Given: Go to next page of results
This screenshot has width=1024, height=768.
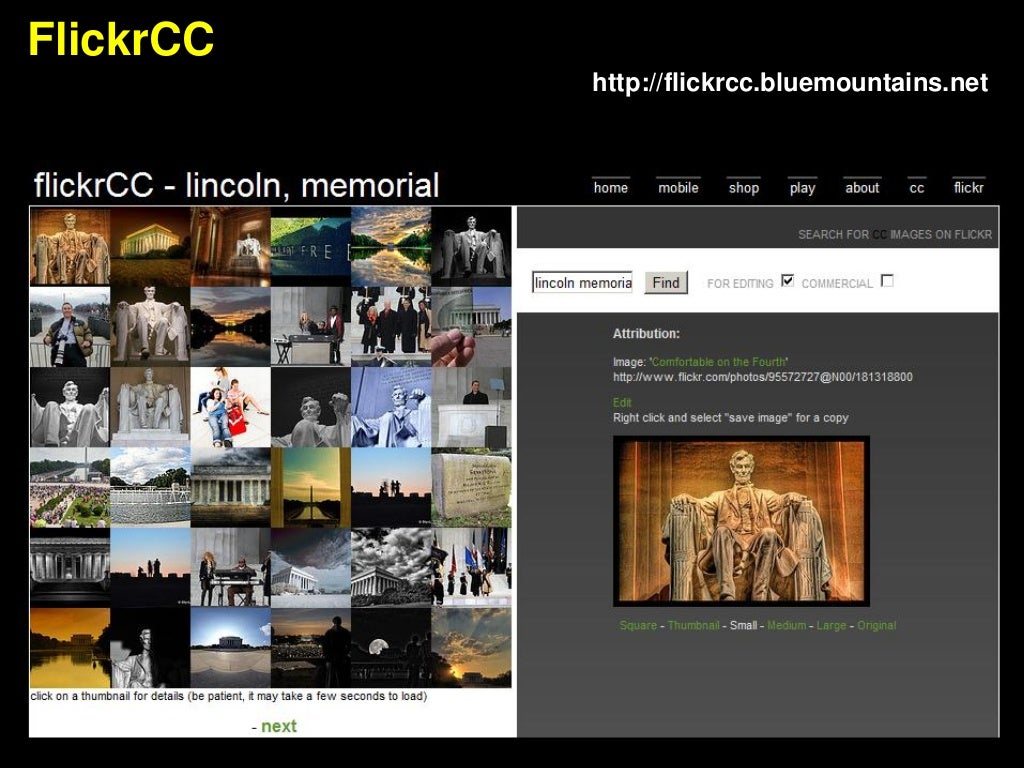Looking at the screenshot, I should click(x=279, y=726).
